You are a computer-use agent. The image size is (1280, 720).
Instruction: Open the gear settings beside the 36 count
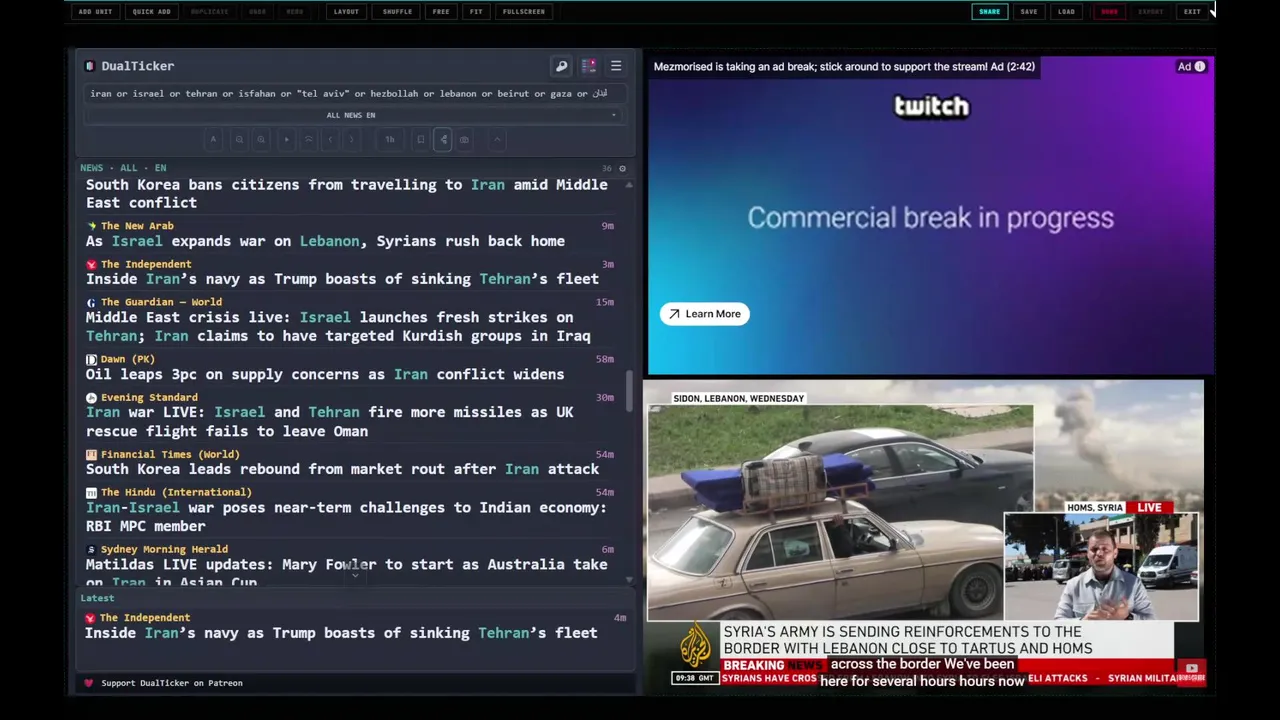click(x=622, y=168)
